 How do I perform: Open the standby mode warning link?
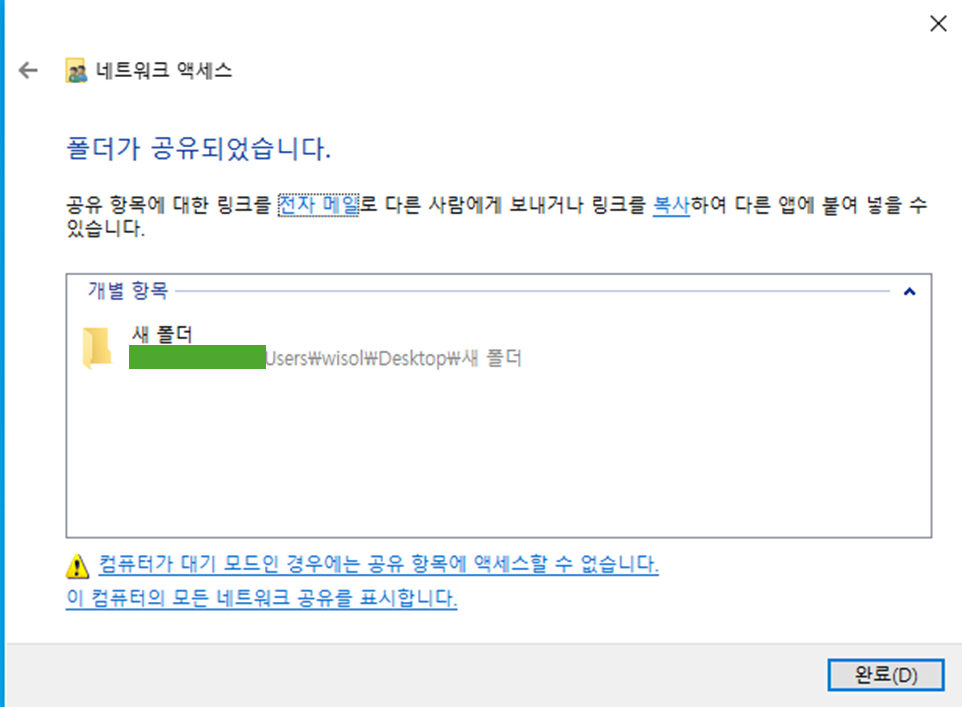[379, 564]
